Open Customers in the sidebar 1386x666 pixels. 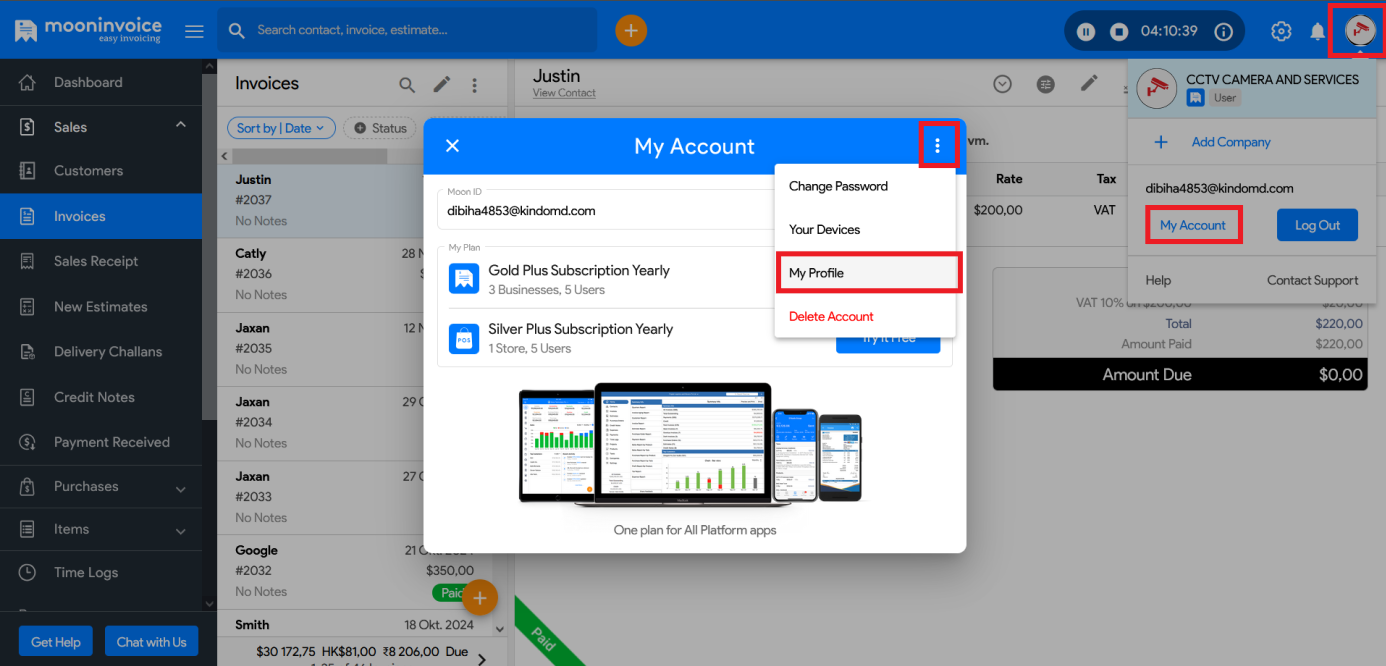tap(101, 171)
